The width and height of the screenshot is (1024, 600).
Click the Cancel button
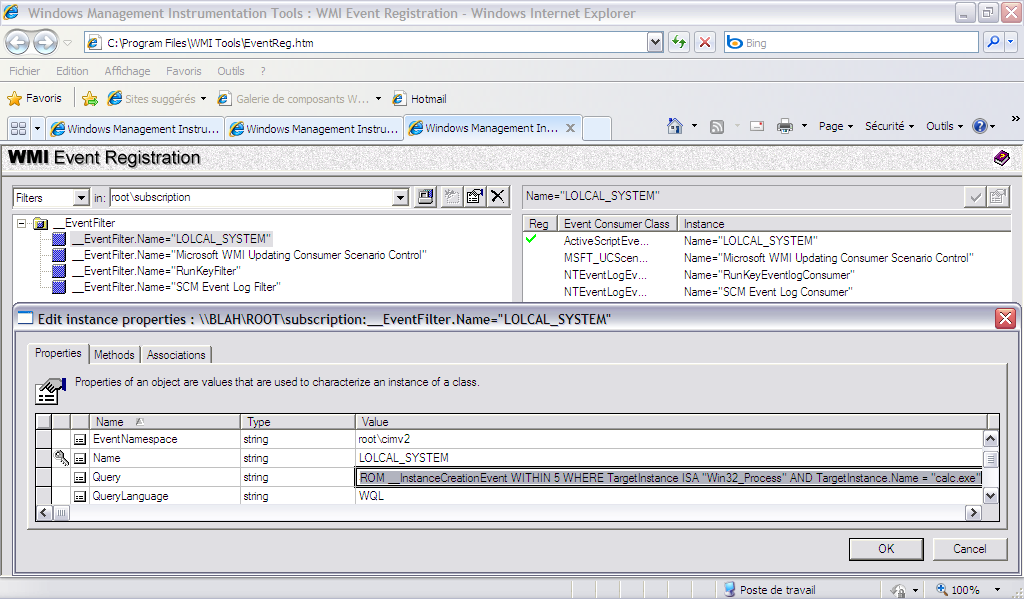click(969, 549)
